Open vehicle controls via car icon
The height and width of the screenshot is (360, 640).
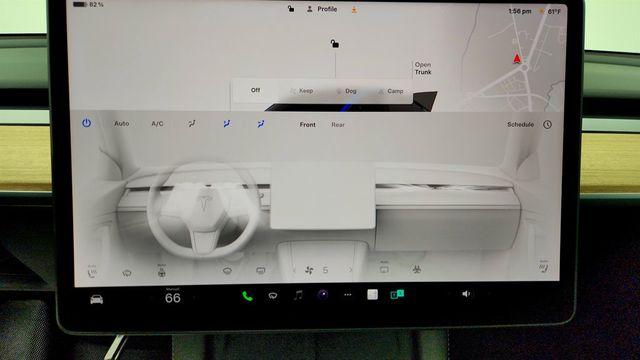pyautogui.click(x=97, y=300)
